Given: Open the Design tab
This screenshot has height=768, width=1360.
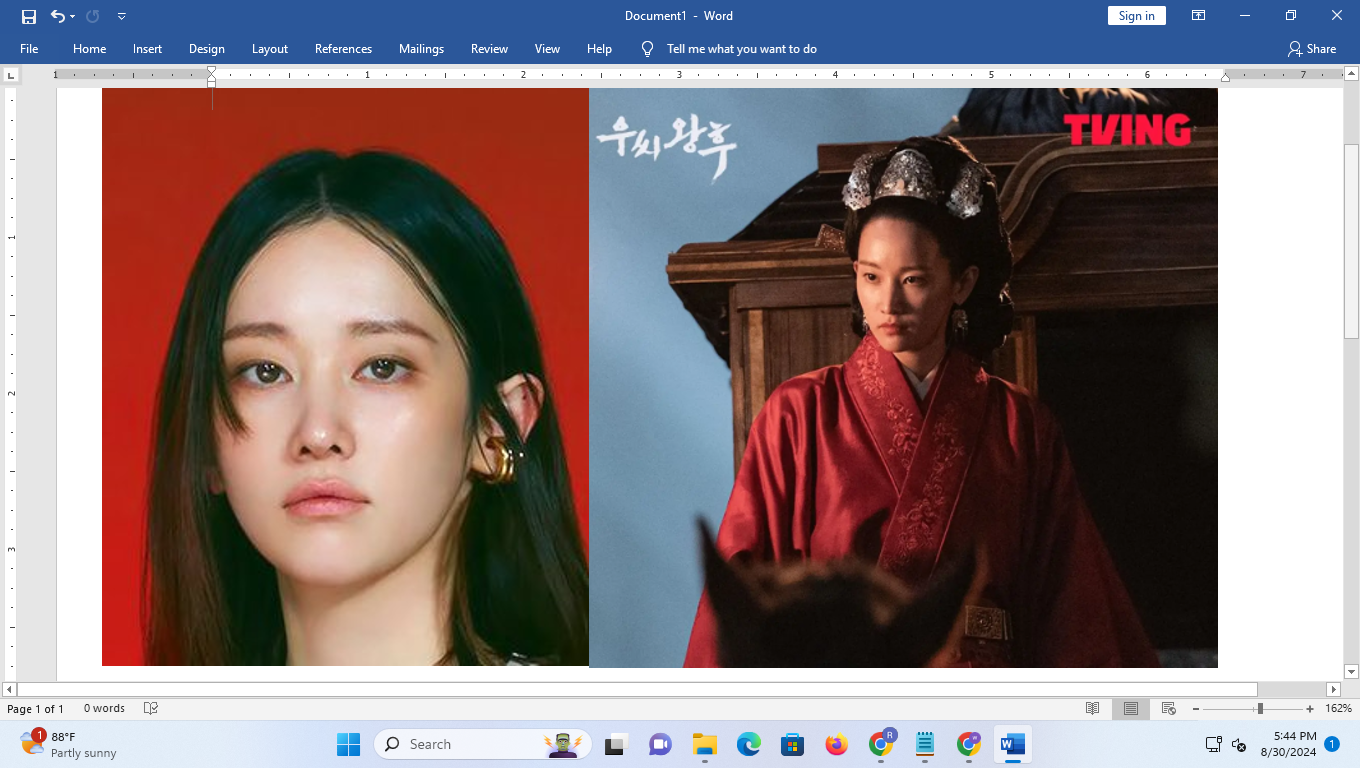Looking at the screenshot, I should pos(206,49).
